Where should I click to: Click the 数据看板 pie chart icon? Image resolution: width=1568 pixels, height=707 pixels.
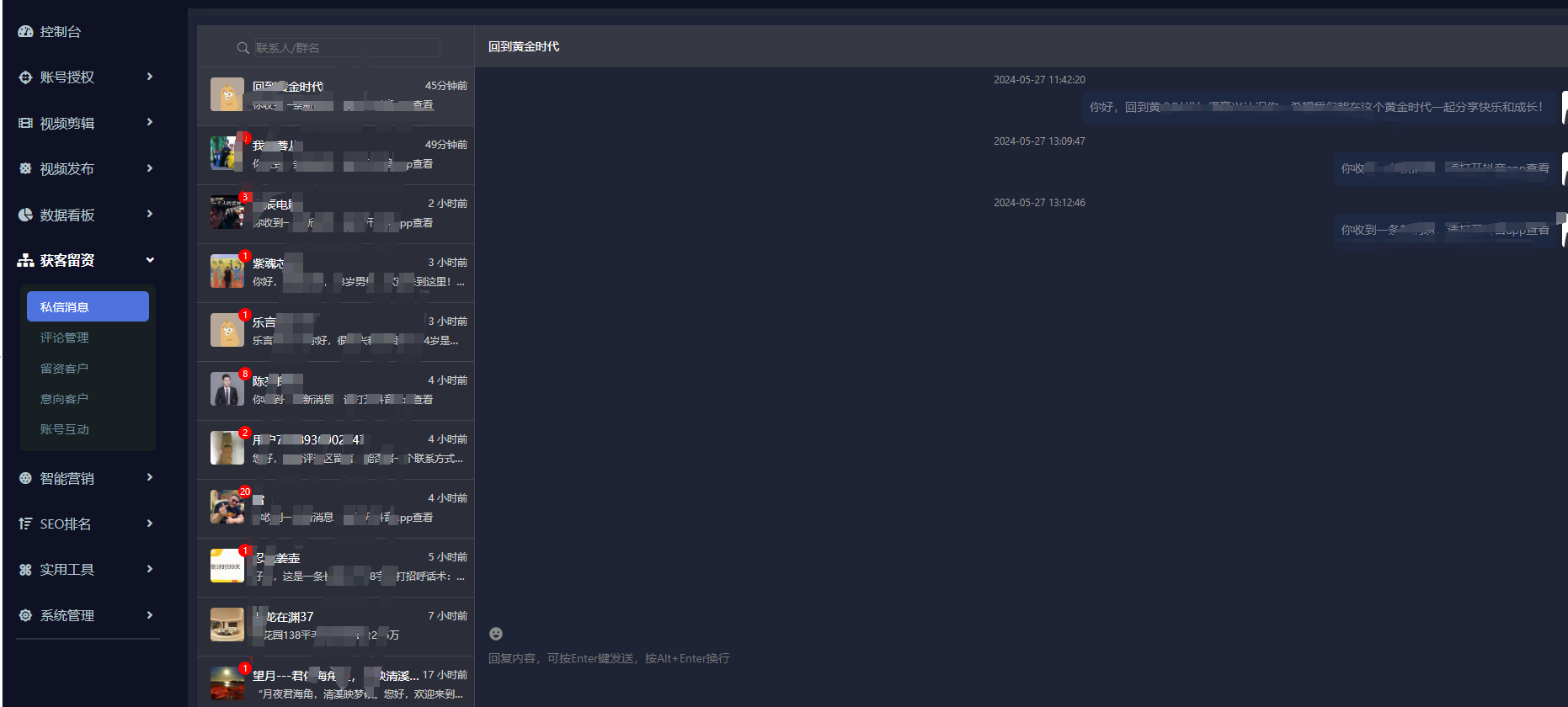pos(25,215)
